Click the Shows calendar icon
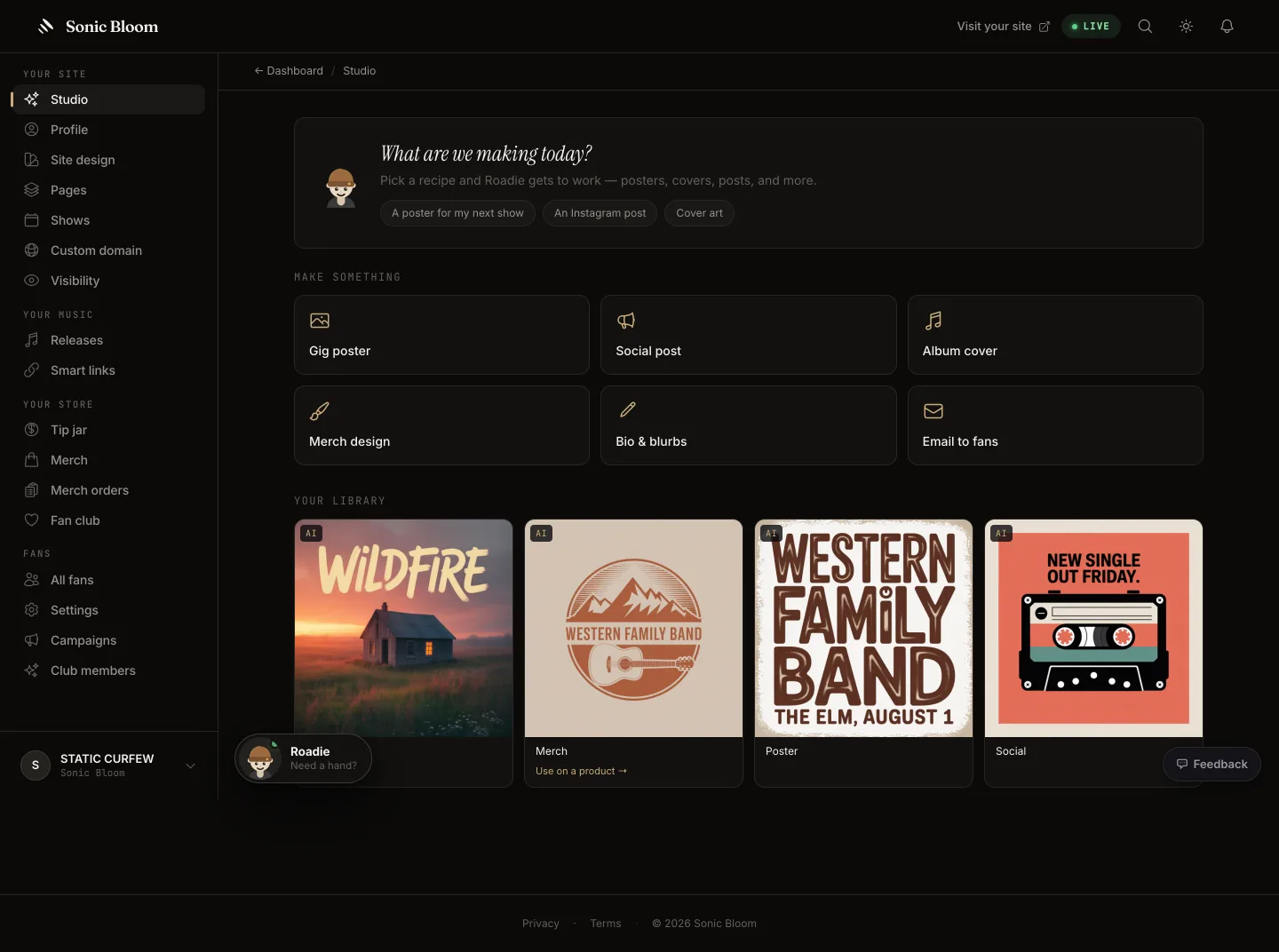 click(x=32, y=220)
